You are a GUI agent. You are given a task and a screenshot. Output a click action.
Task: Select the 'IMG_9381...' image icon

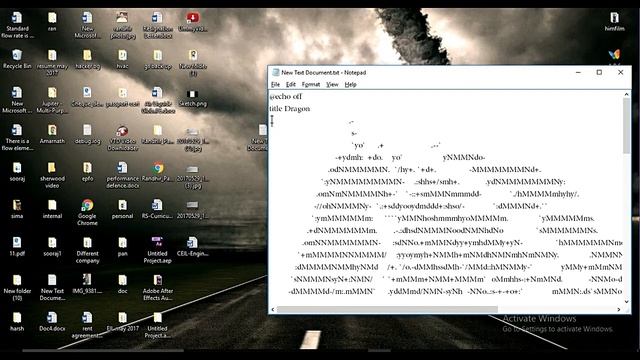(x=87, y=284)
